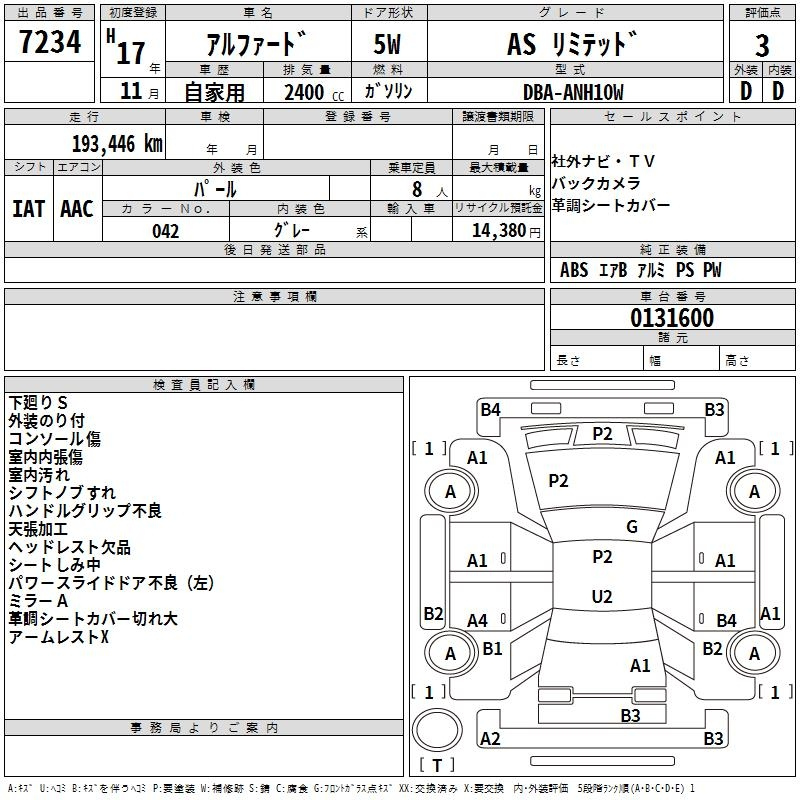
Task: Click the sales point 社外ナビ・TV
Action: coord(603,161)
